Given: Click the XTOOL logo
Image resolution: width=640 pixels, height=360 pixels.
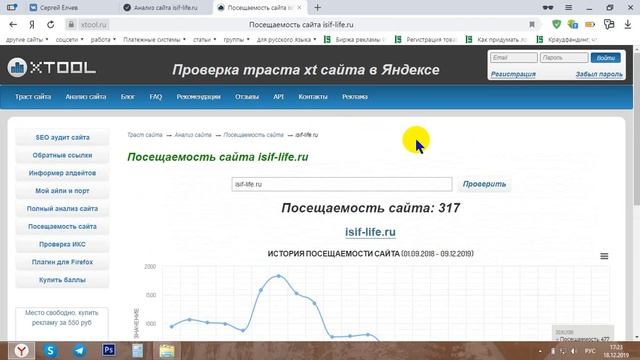Looking at the screenshot, I should click(x=52, y=67).
